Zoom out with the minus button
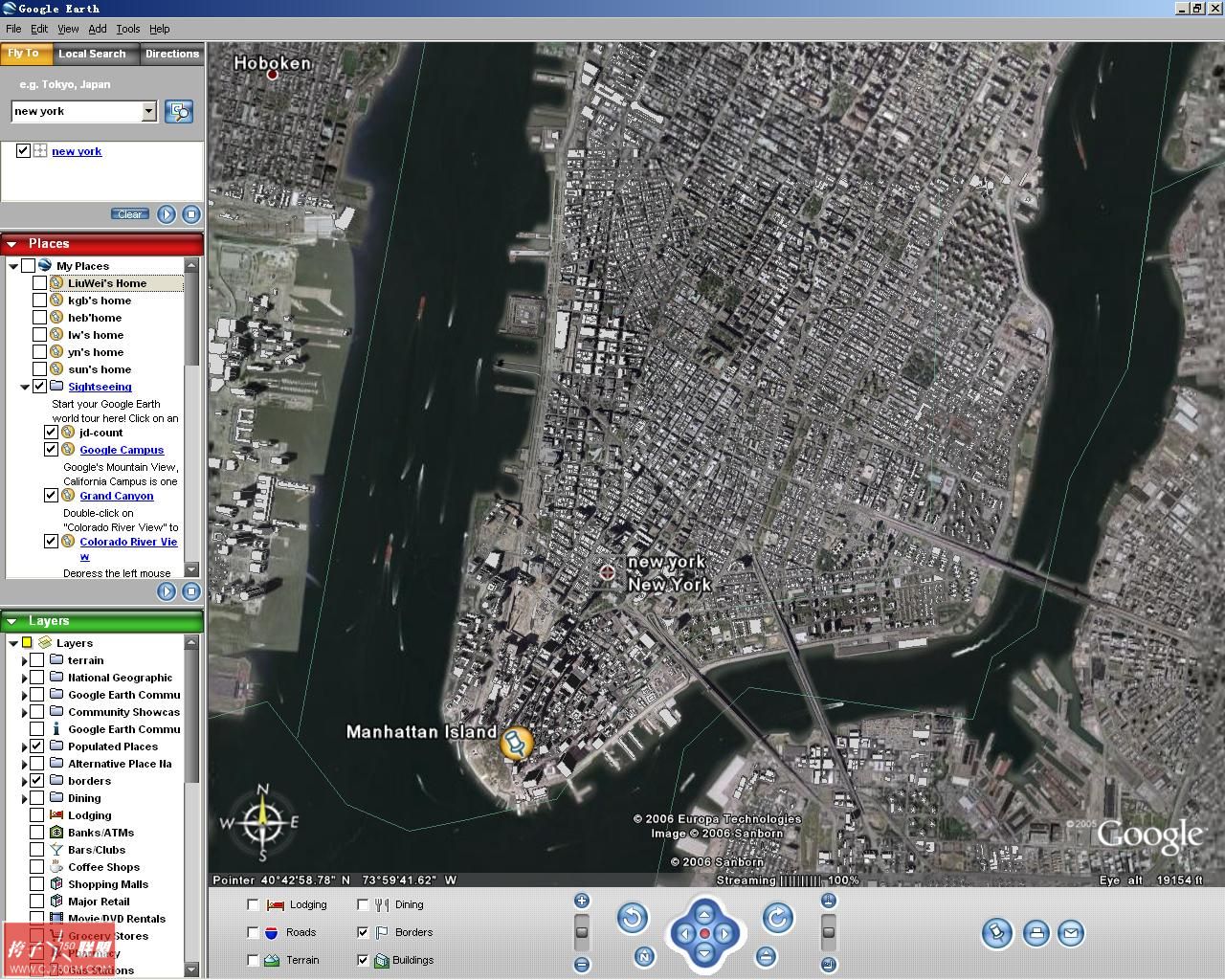Screen dimensions: 1225x980 [581, 965]
